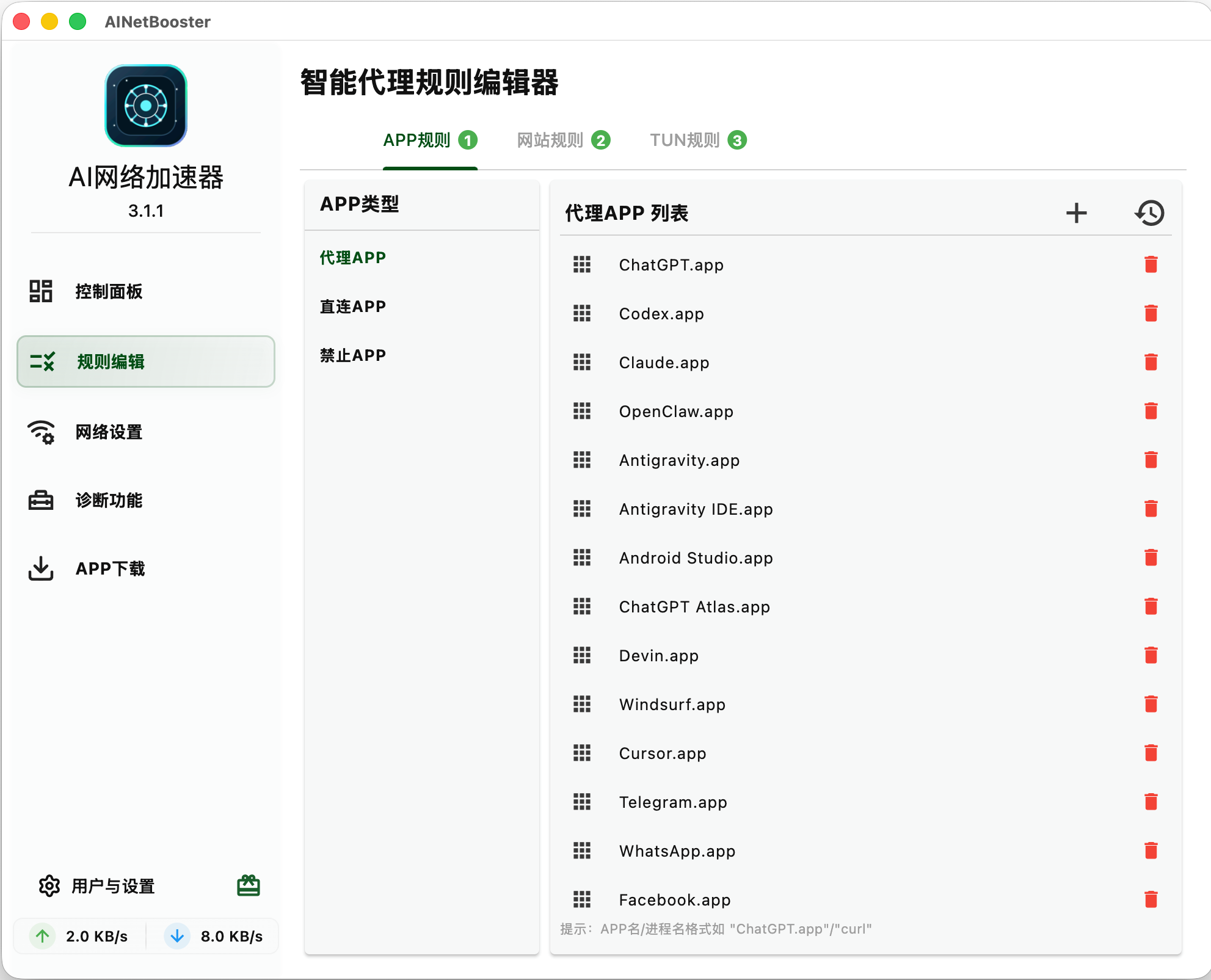Remove Android Studio.app with trash icon
The image size is (1211, 980).
(1151, 557)
